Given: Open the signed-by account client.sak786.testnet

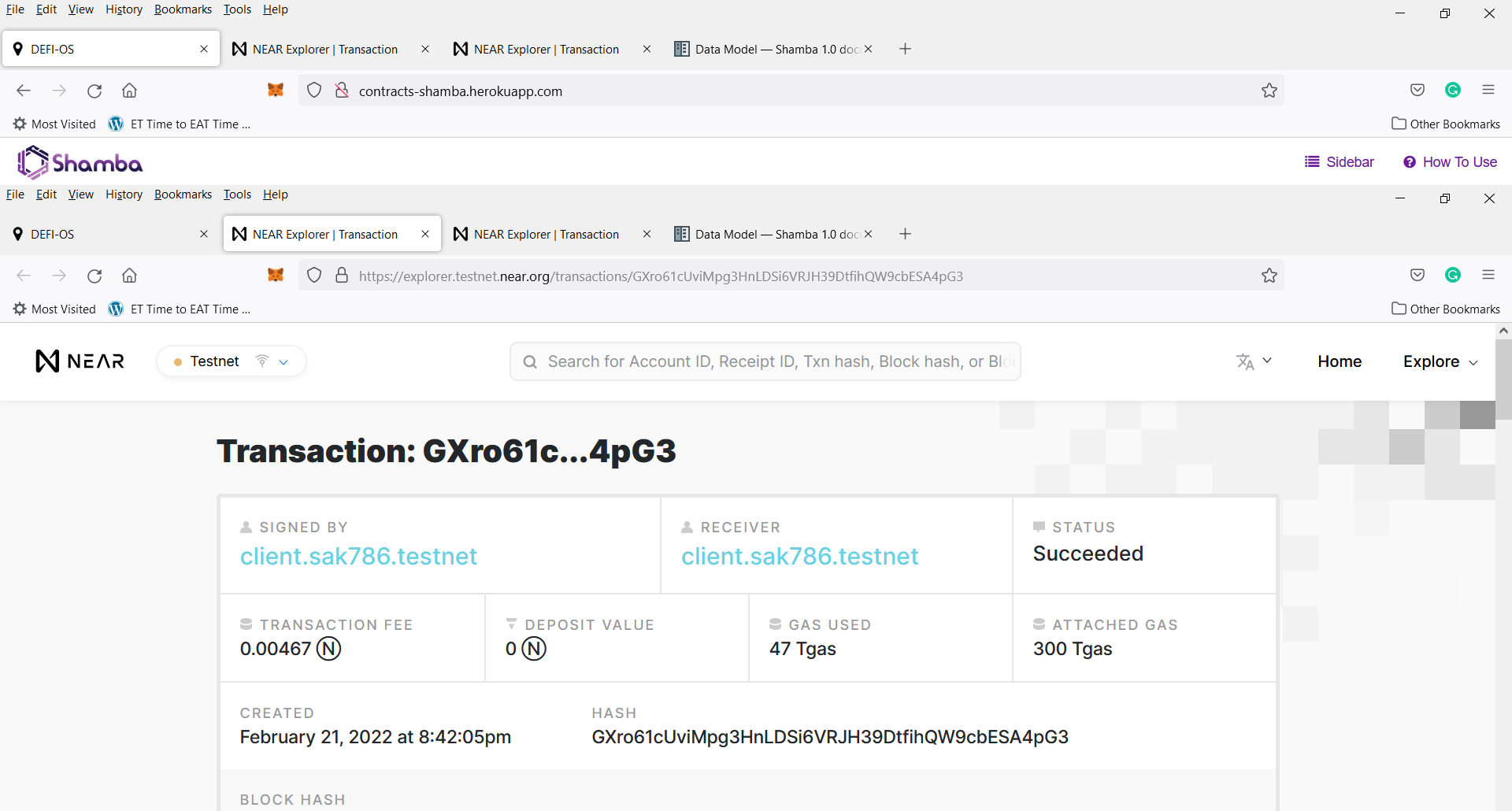Looking at the screenshot, I should pyautogui.click(x=358, y=557).
